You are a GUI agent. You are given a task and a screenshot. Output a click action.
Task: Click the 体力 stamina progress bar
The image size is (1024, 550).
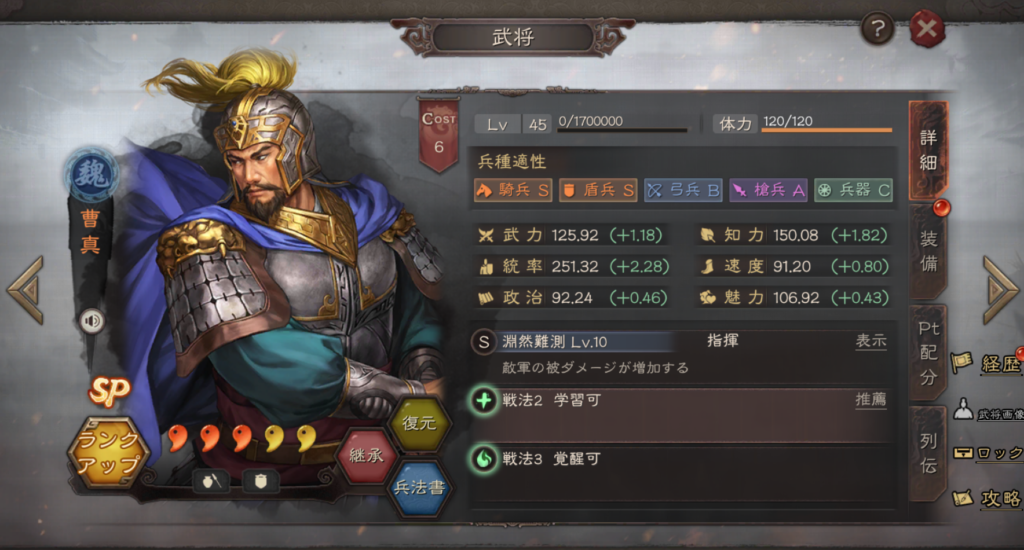pyautogui.click(x=826, y=130)
